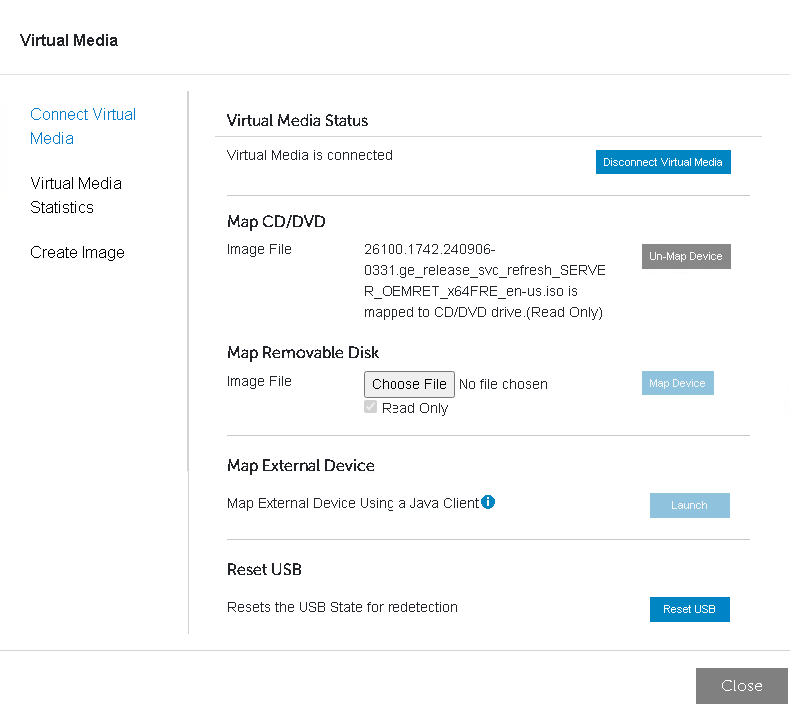Click the mapped ISO file name text
The height and width of the screenshot is (715, 790).
pos(484,280)
